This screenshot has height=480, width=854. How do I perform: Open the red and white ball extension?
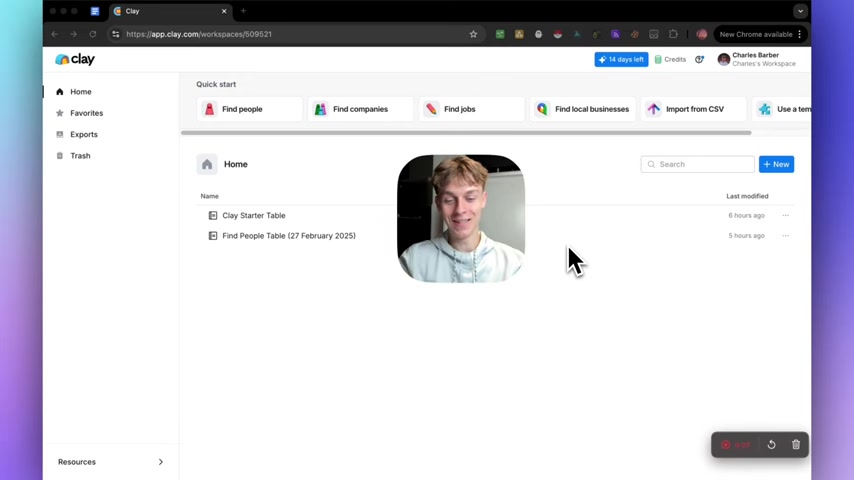point(557,34)
